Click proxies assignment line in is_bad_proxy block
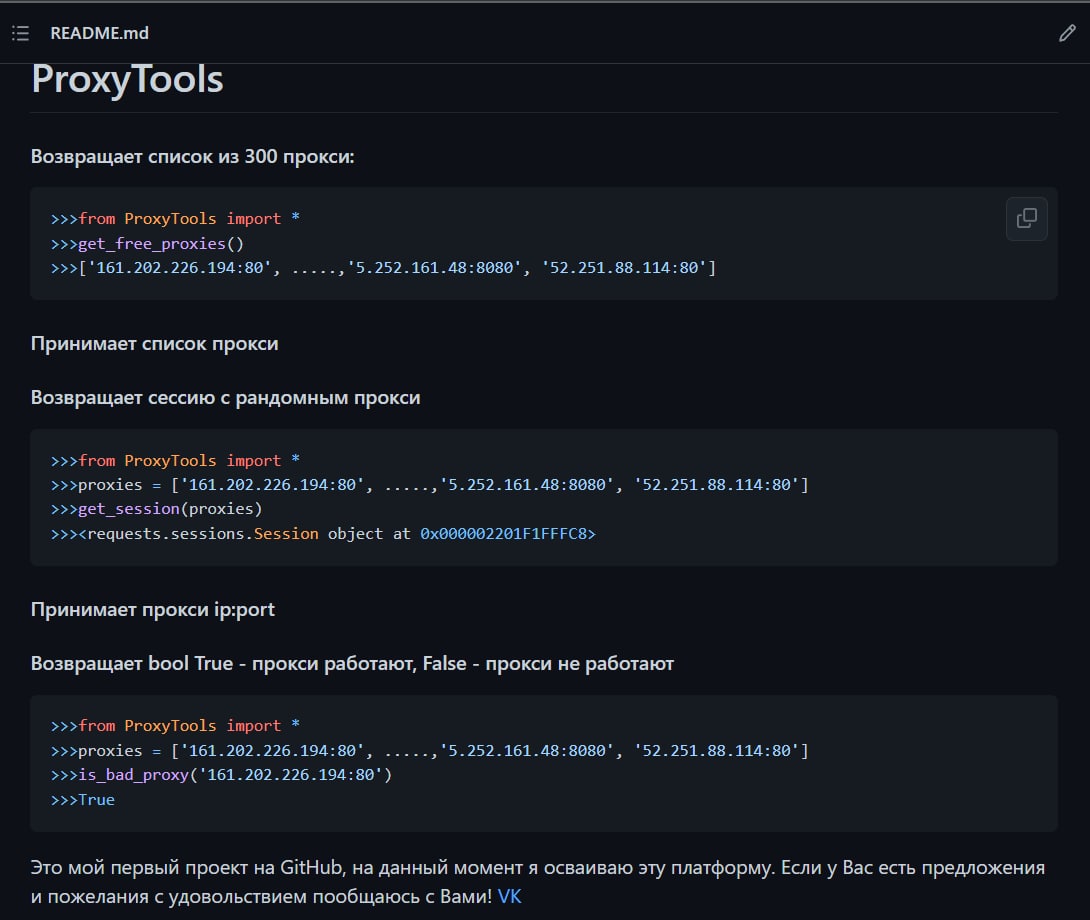 point(430,750)
